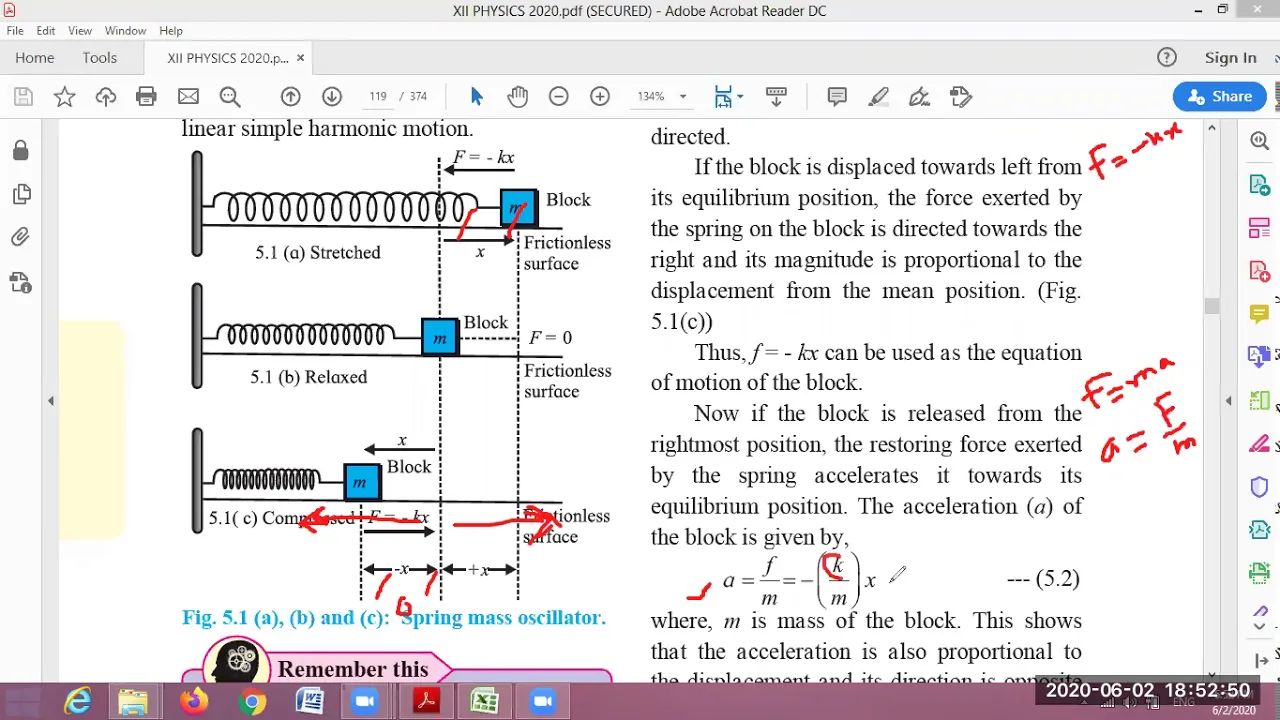Screen dimensions: 1280x720
Task: Open Firefox from taskbar
Action: tap(194, 701)
